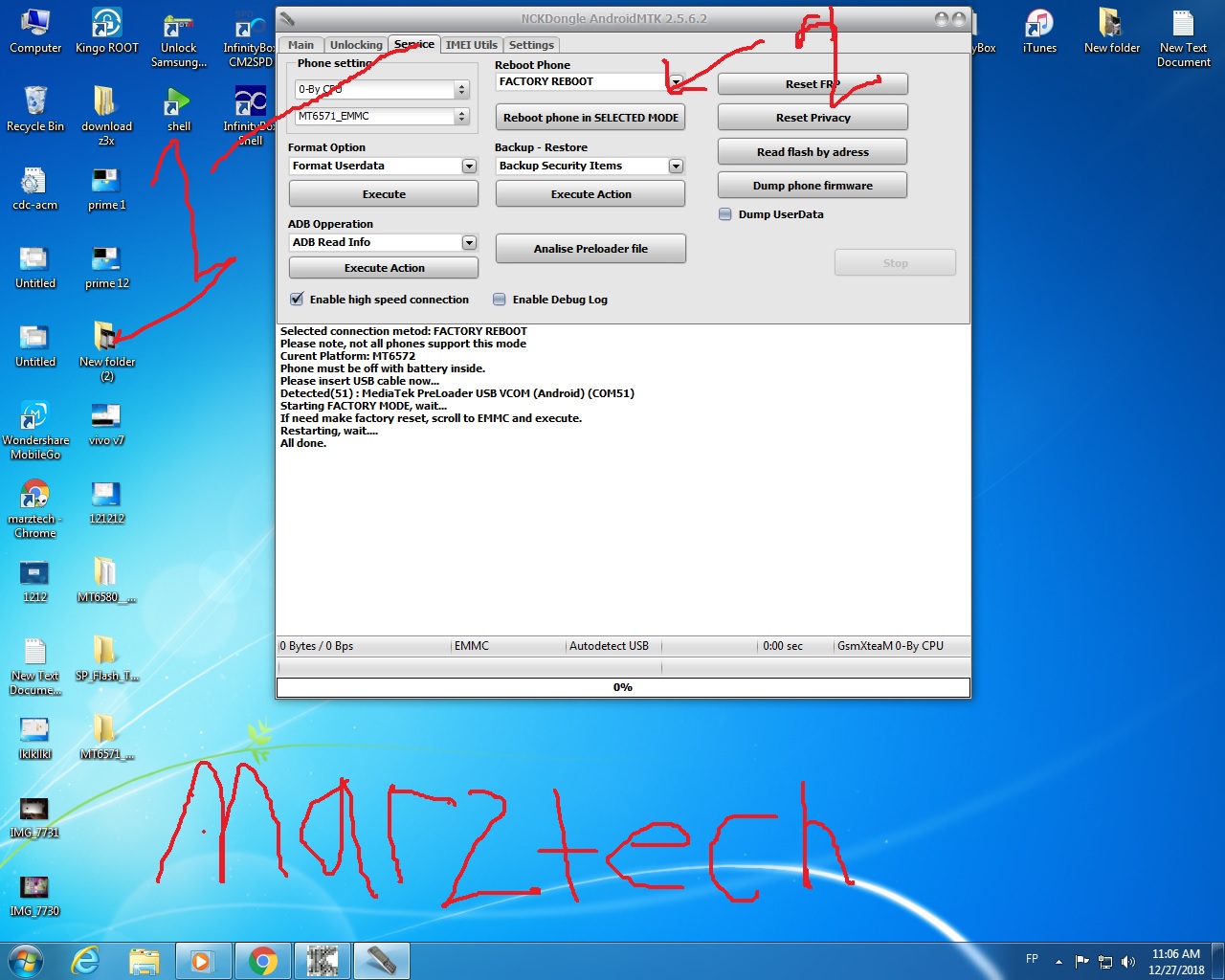Viewport: 1225px width, 980px height.
Task: Launch Internet Explorer from taskbar
Action: click(86, 960)
